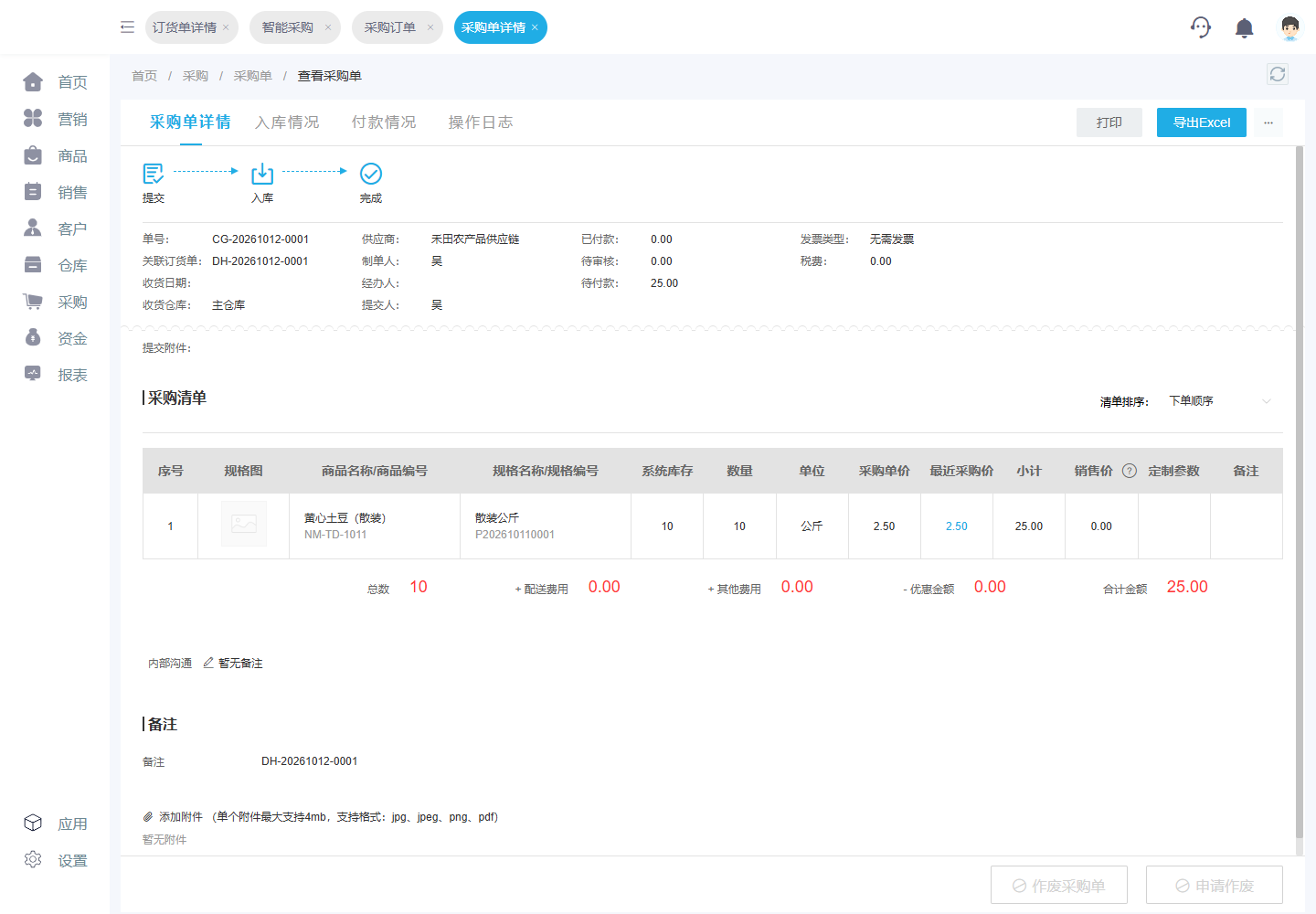The height and width of the screenshot is (914, 1316).
Task: Close the 智能采购 tab
Action: 328,27
